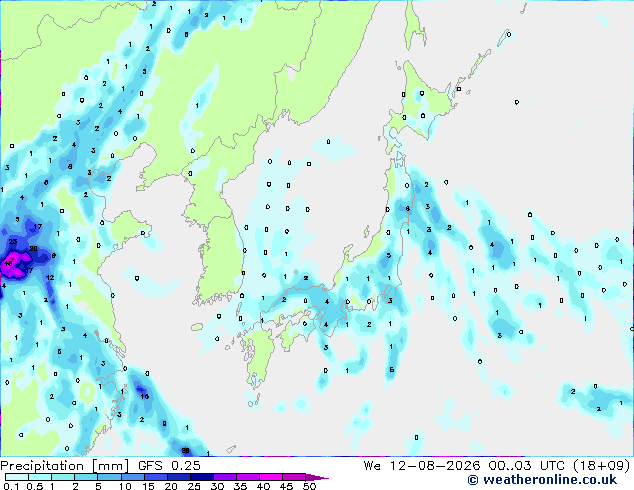Click the legend label "15"
Viewport: 634px width, 490px height.
[148, 486]
